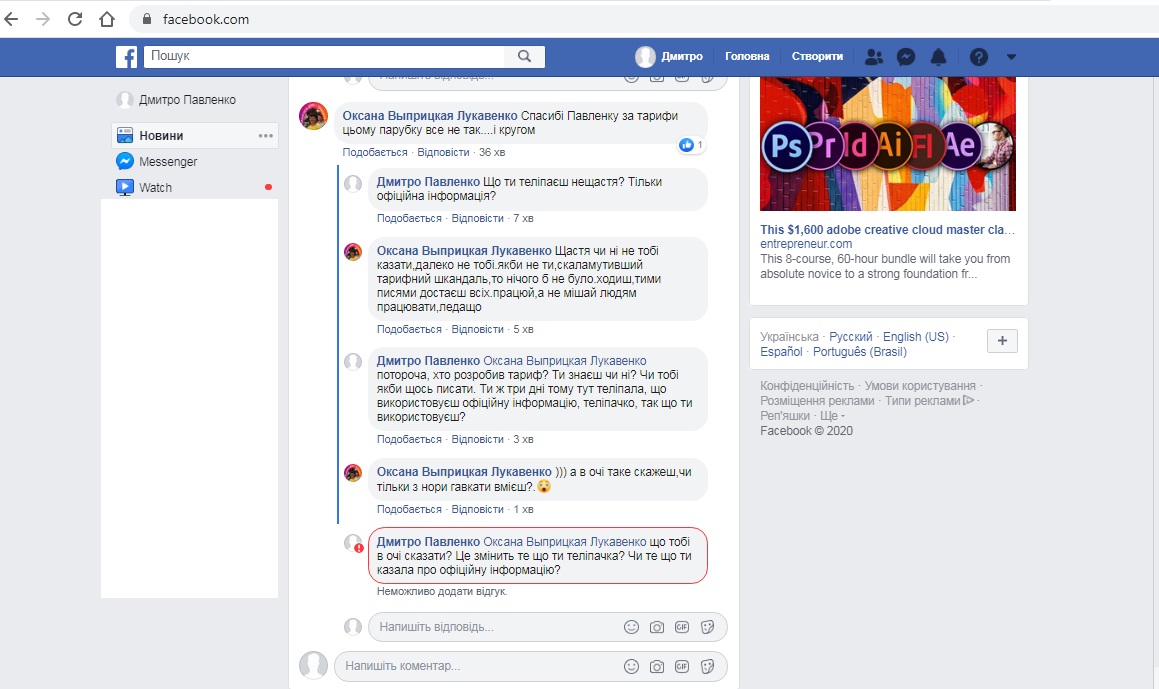This screenshot has width=1159, height=689.
Task: Insert emoji in comment field
Action: click(x=631, y=666)
